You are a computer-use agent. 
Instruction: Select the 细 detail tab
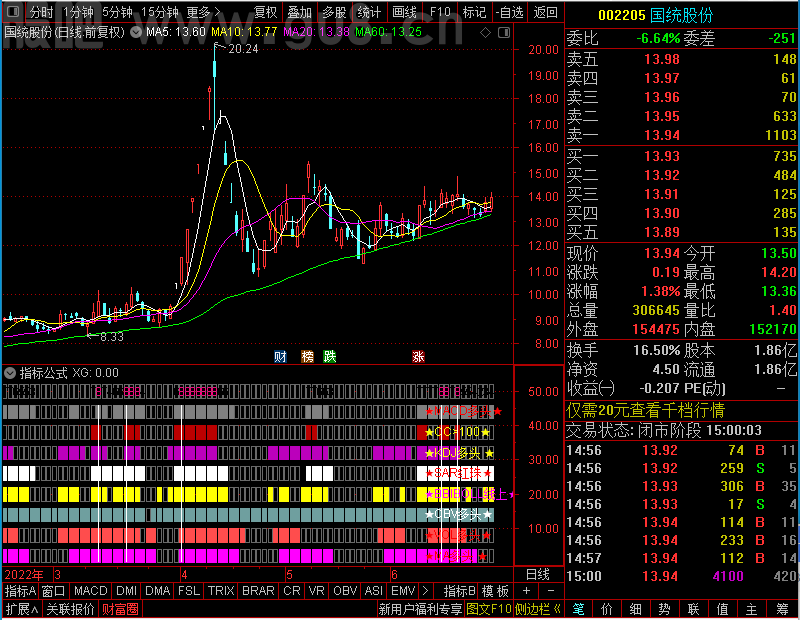[x=636, y=609]
